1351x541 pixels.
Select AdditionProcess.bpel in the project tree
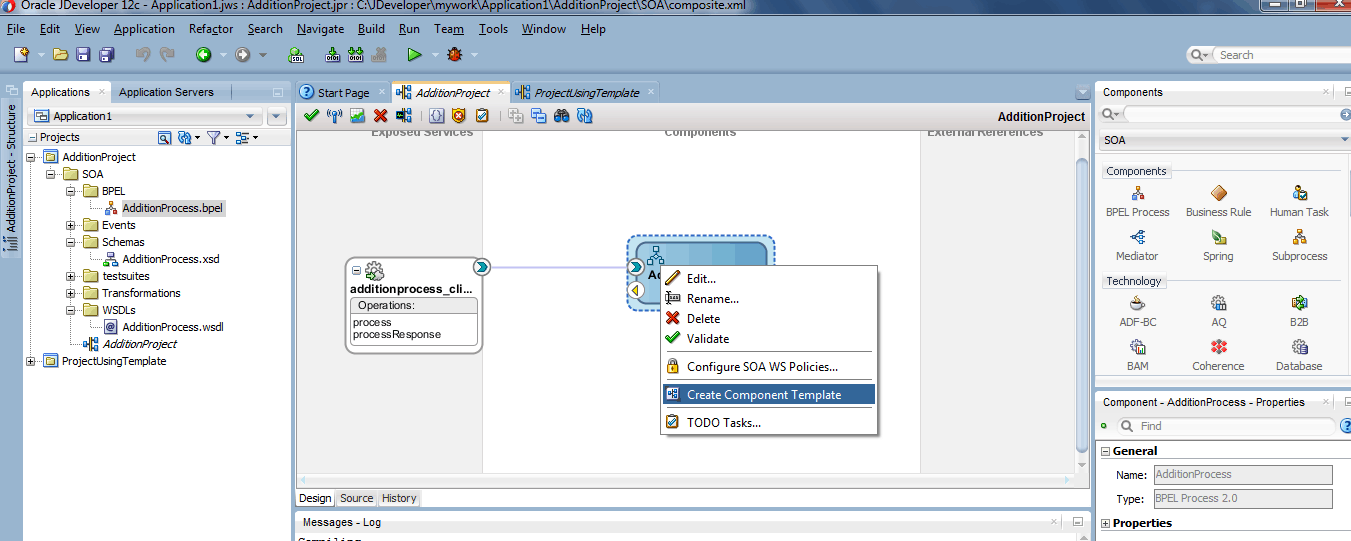point(172,208)
